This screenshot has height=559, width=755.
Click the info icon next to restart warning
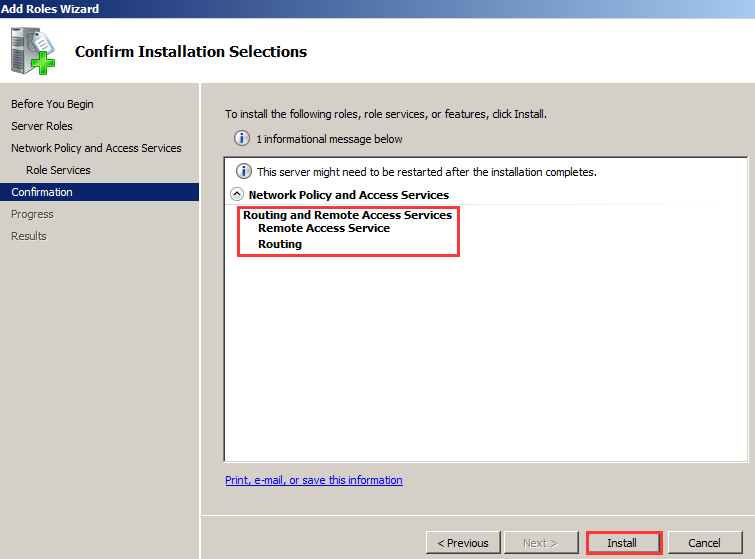[244, 171]
